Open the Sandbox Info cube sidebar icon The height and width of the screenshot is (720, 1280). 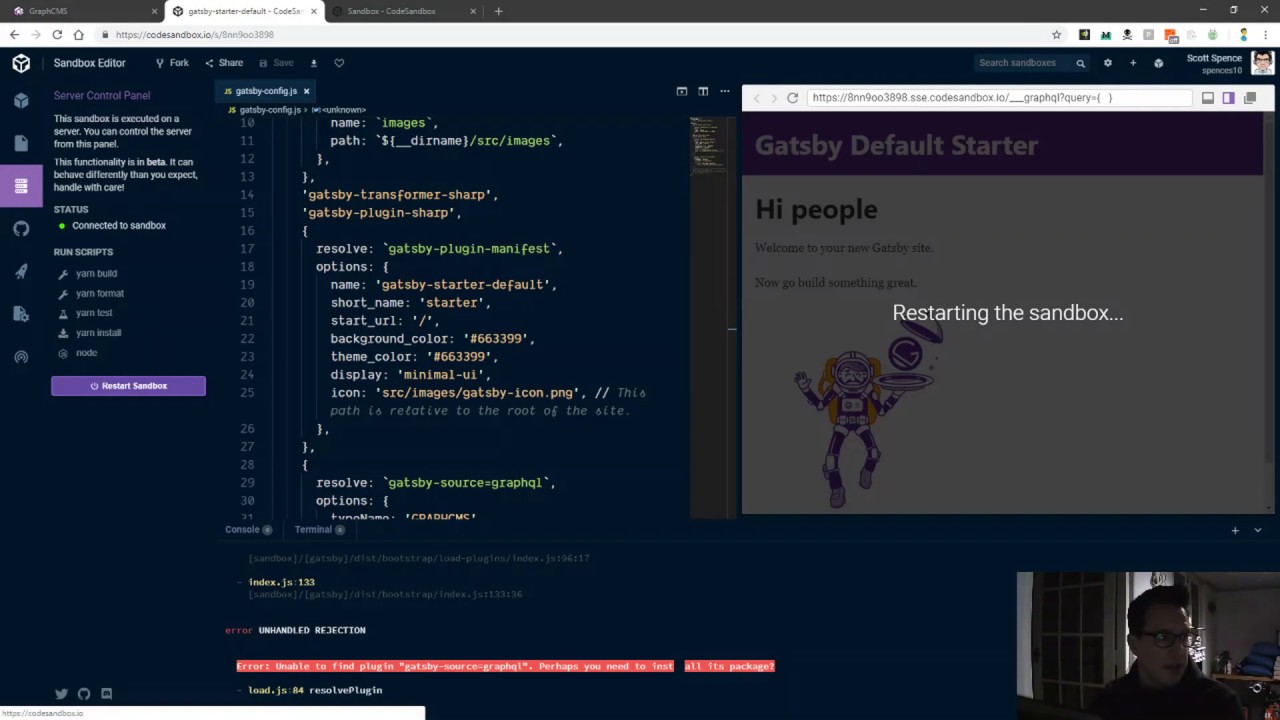click(21, 101)
